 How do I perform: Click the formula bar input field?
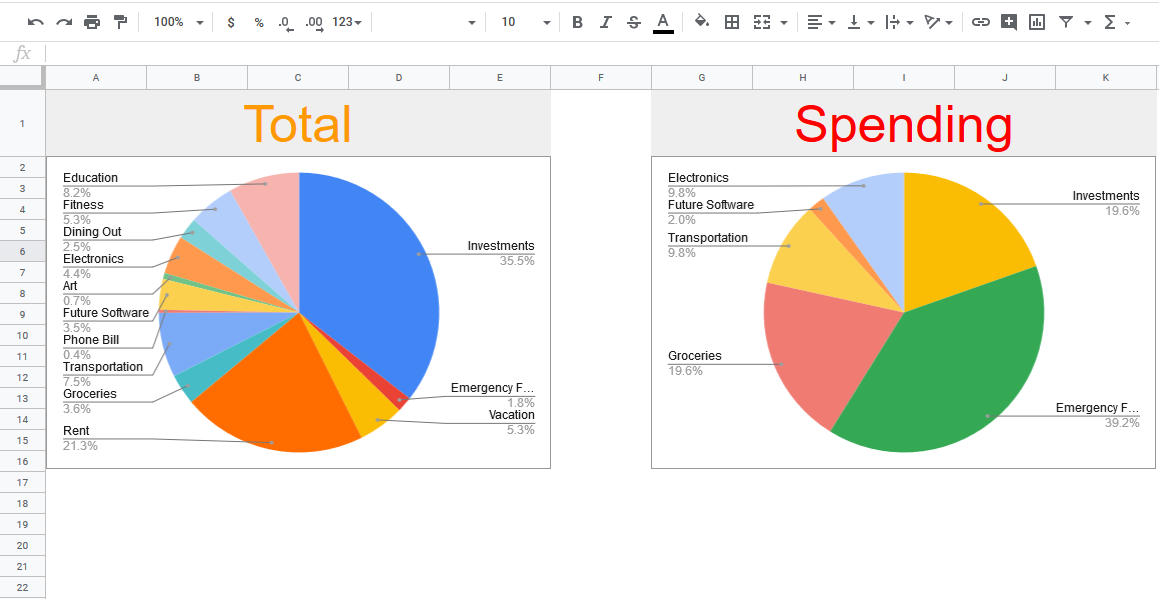coord(400,55)
